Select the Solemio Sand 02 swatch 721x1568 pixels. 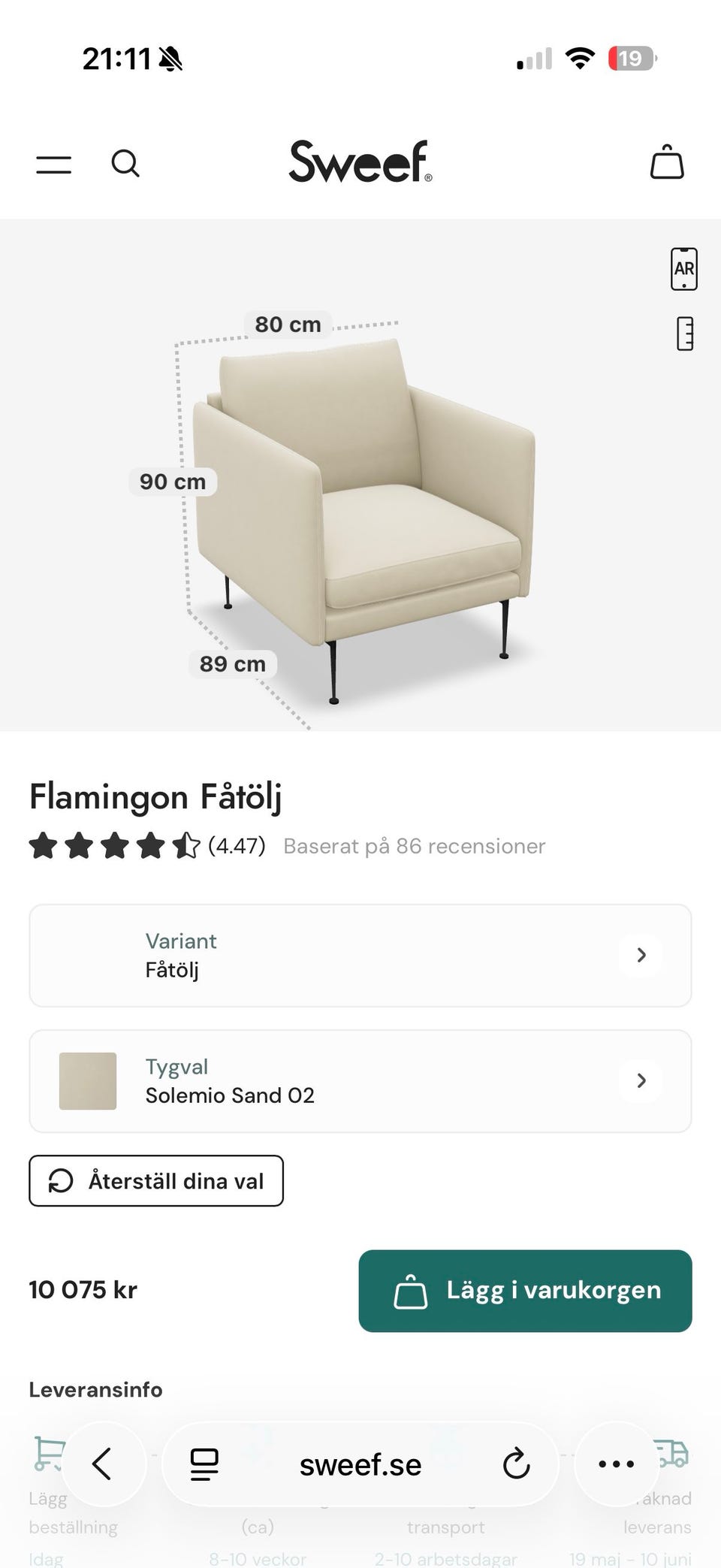(88, 1081)
